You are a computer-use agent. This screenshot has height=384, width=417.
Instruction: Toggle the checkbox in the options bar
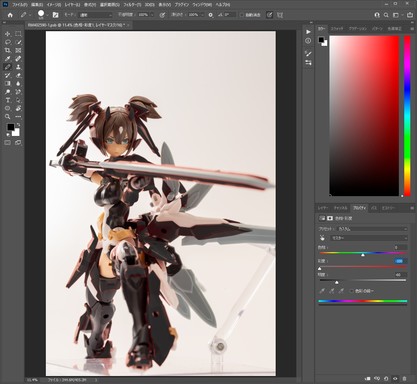point(242,15)
